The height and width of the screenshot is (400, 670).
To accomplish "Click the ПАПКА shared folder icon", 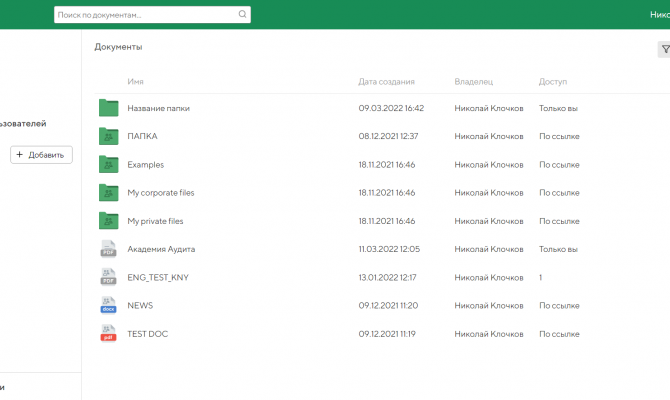I will pos(109,136).
